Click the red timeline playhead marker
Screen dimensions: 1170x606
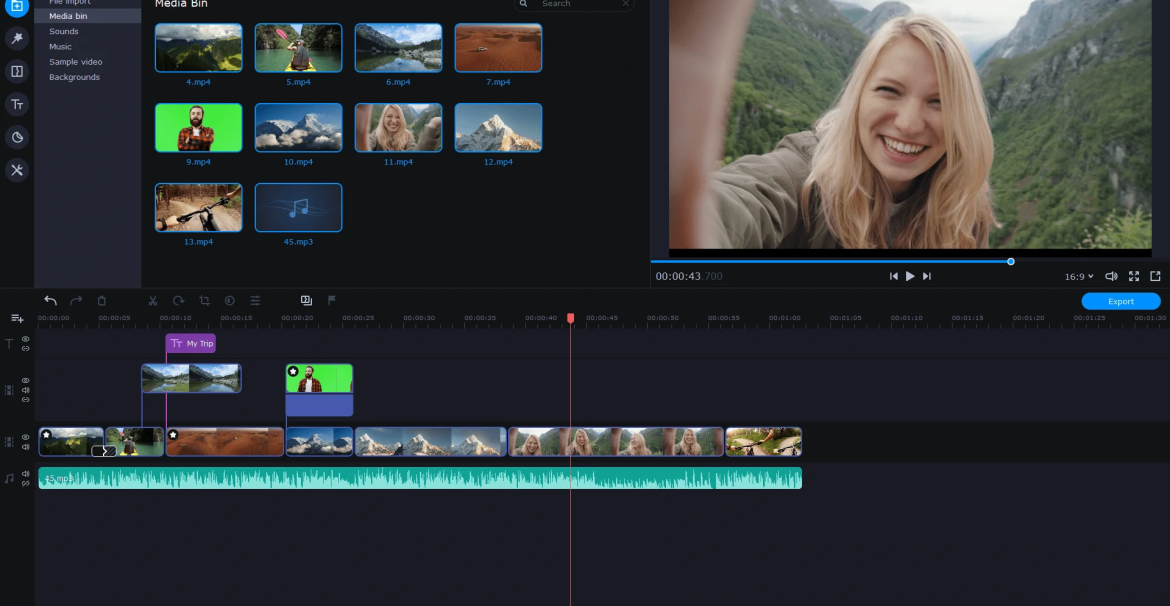[571, 318]
